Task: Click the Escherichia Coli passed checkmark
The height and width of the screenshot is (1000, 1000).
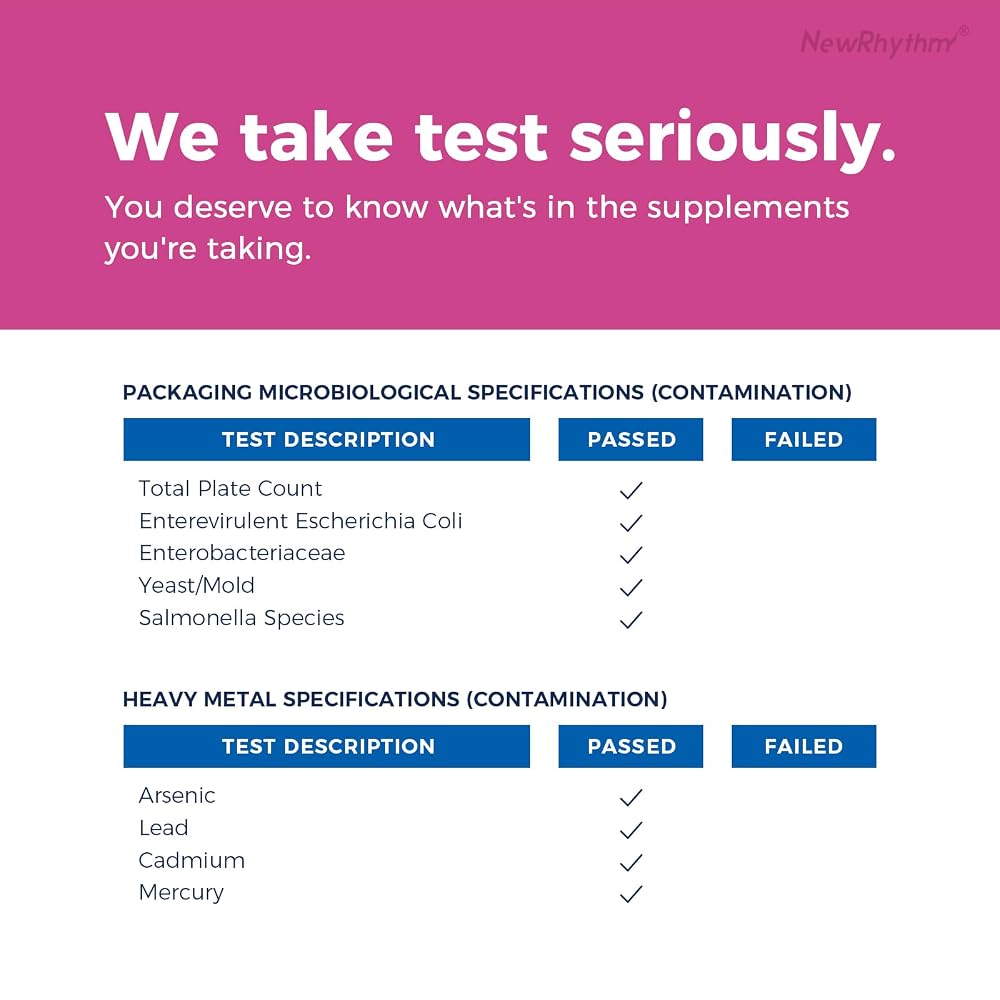Action: 631,523
